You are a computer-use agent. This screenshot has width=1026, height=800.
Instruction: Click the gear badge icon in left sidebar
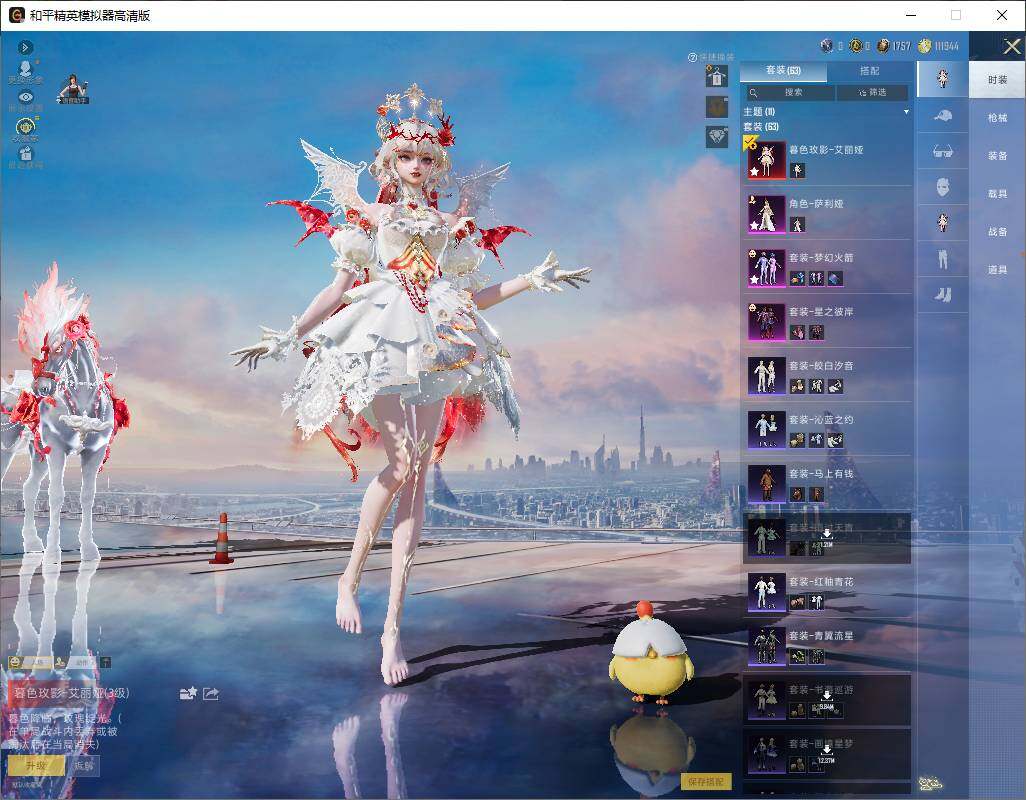pos(26,128)
